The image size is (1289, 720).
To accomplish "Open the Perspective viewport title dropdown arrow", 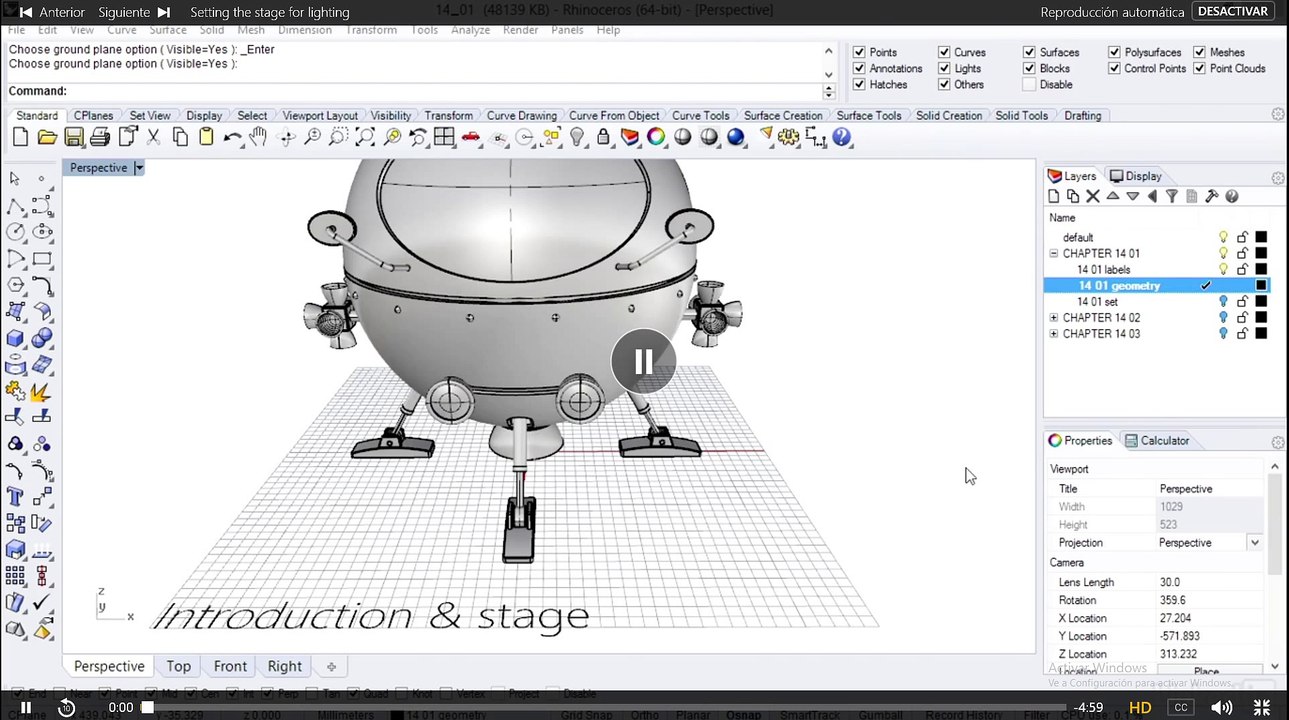I will point(139,168).
